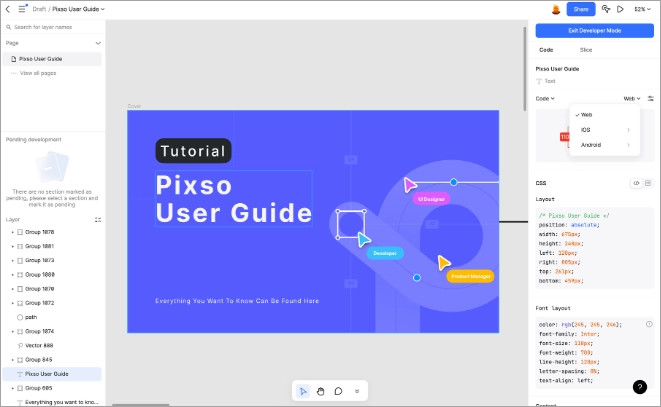Click the yellow cursor arrow on canvas
661x407 pixels.
[443, 262]
